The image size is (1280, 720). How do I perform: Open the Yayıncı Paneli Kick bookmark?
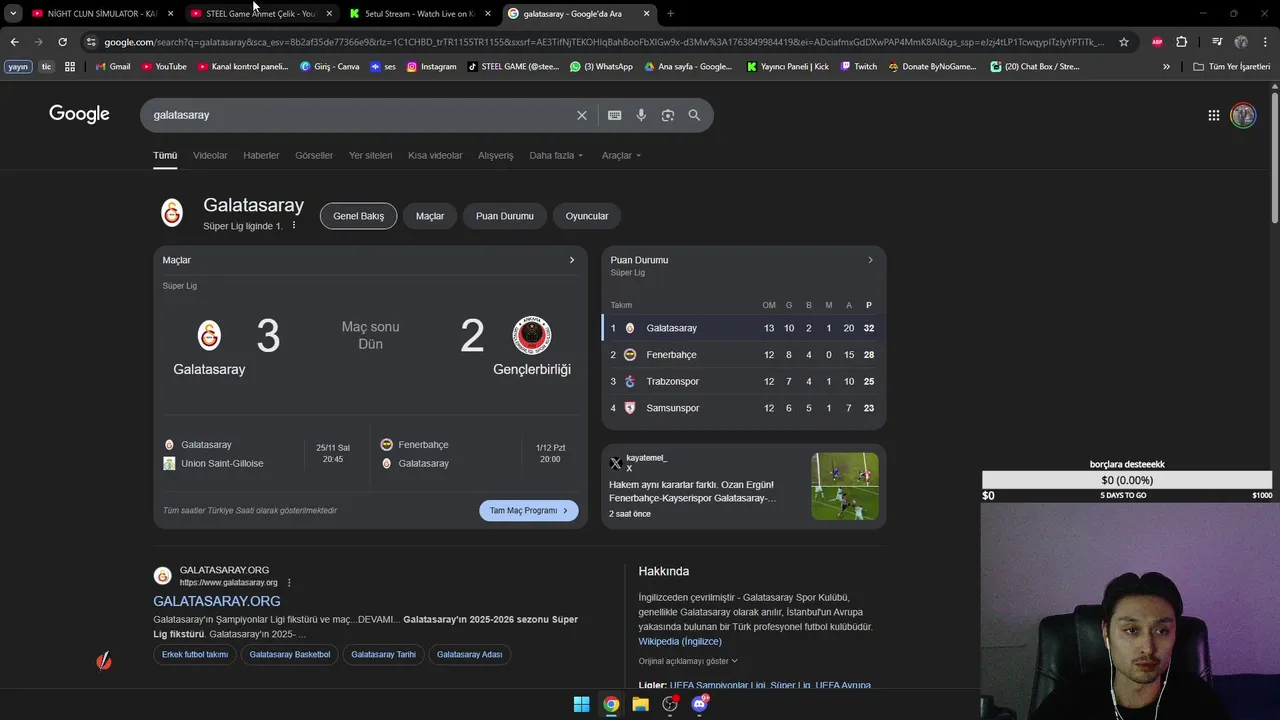point(787,67)
